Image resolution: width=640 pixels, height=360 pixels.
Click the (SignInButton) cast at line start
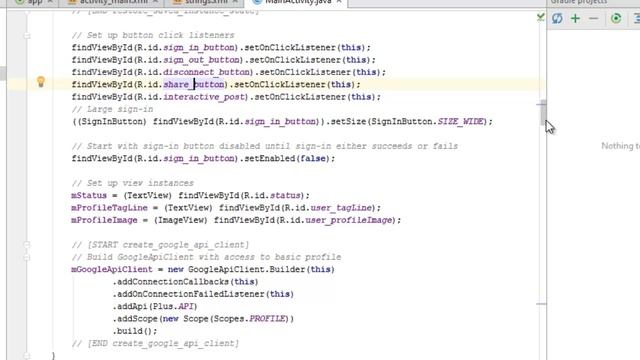click(x=109, y=121)
